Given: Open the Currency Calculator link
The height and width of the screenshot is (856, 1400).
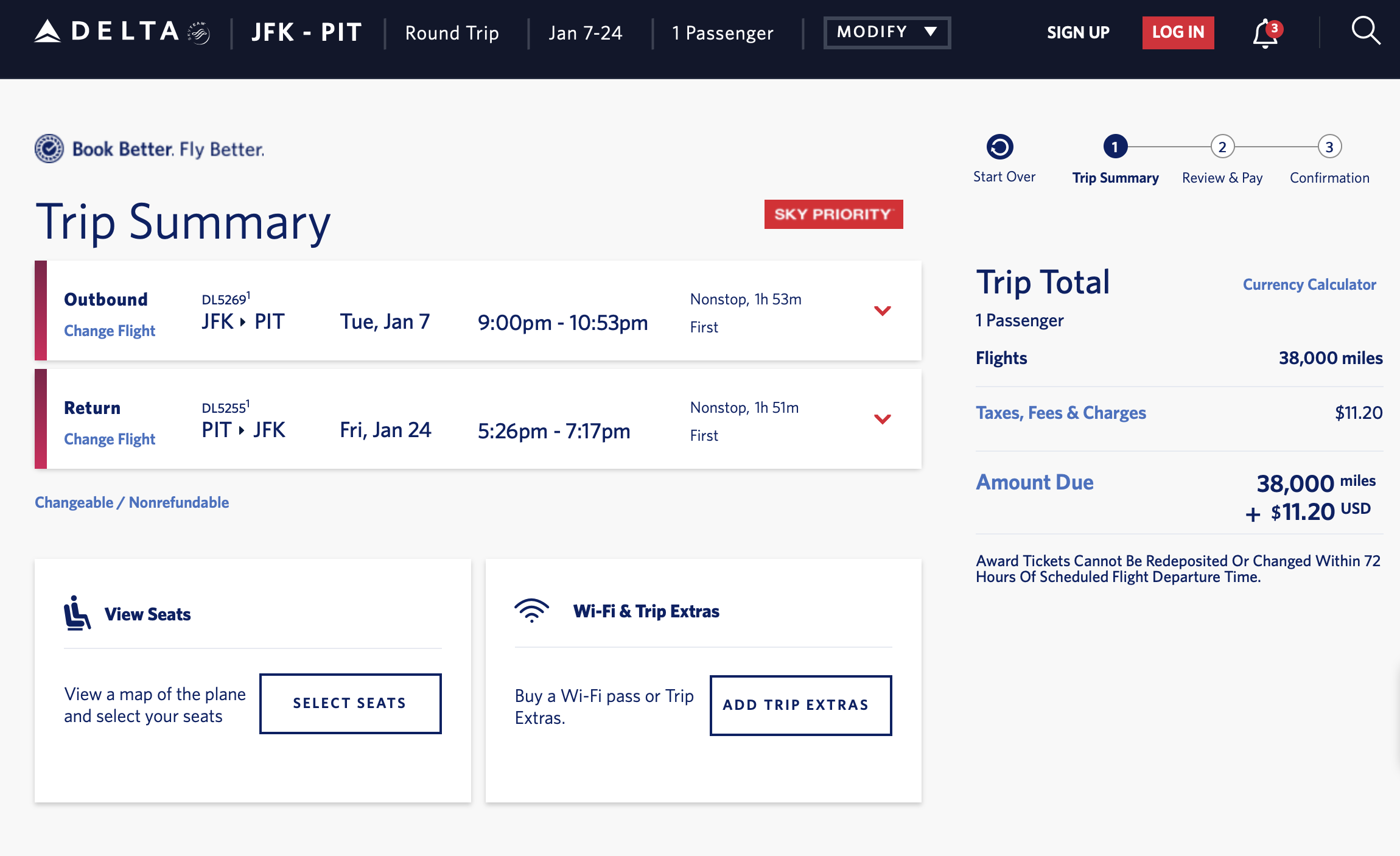Looking at the screenshot, I should pyautogui.click(x=1309, y=284).
